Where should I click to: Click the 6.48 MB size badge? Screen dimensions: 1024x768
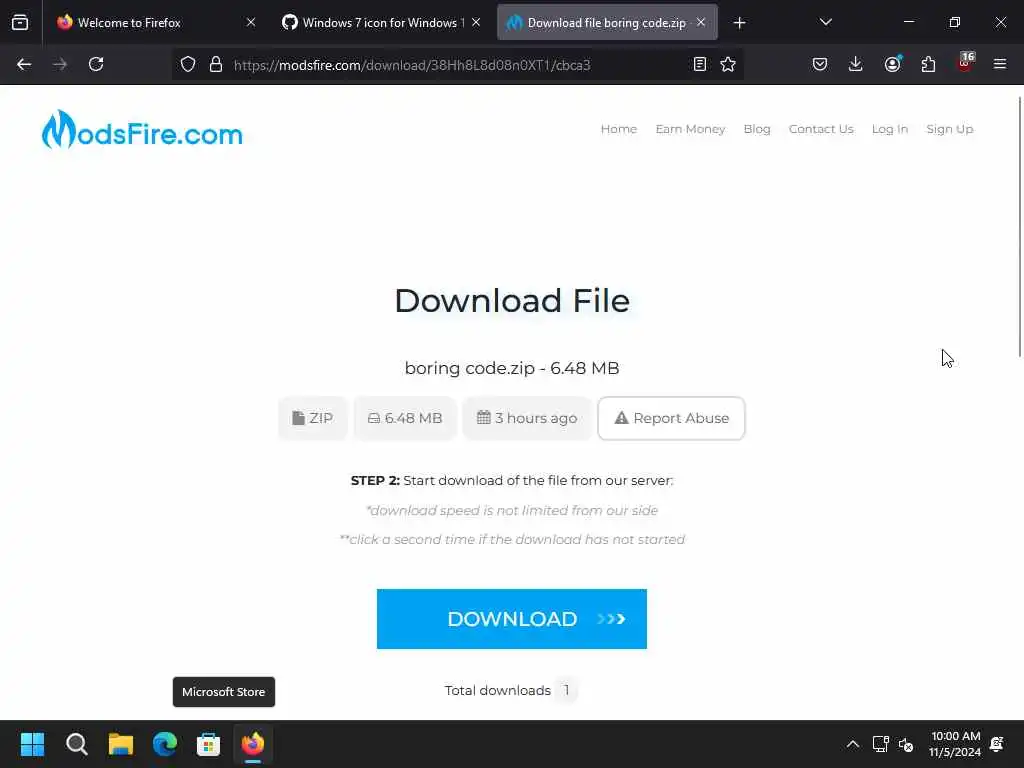click(405, 418)
